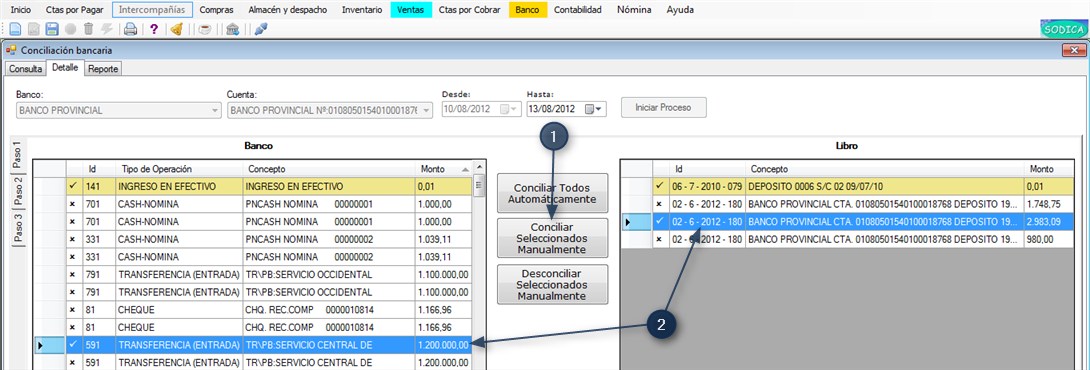
Task: Toggle the check mark on row 141
Action: pos(73,186)
